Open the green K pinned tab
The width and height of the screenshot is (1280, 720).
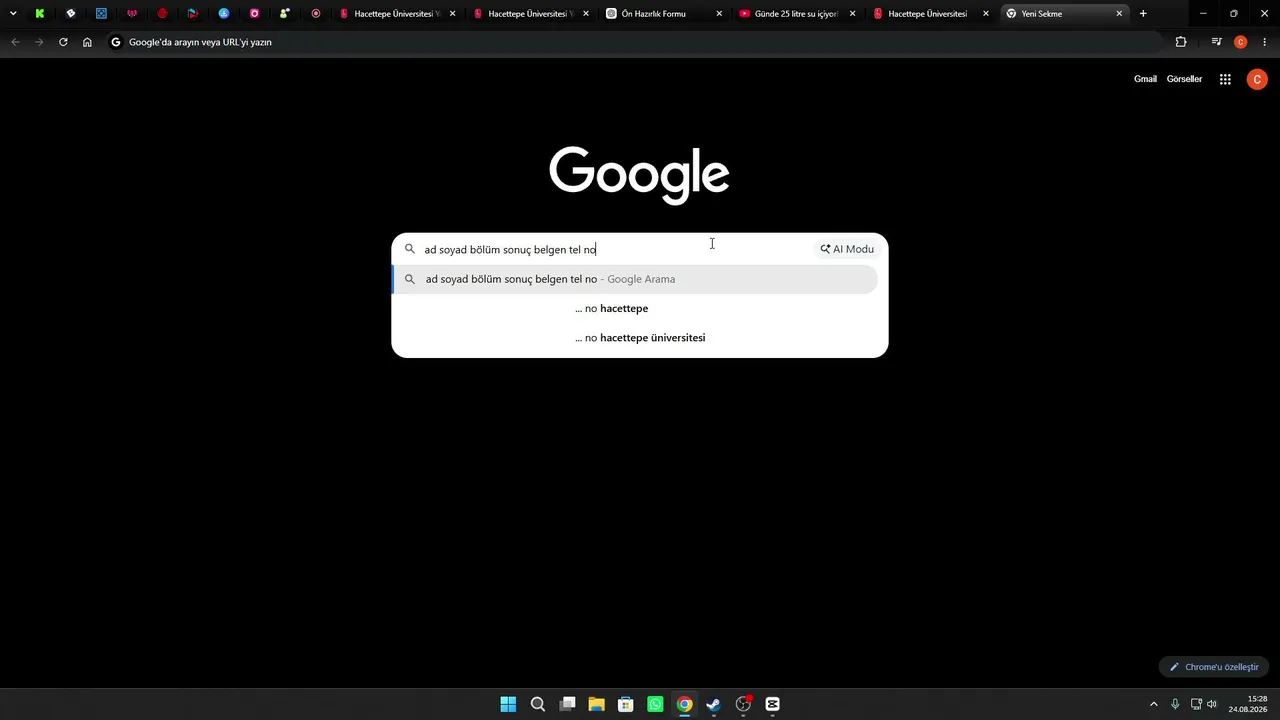pyautogui.click(x=39, y=14)
